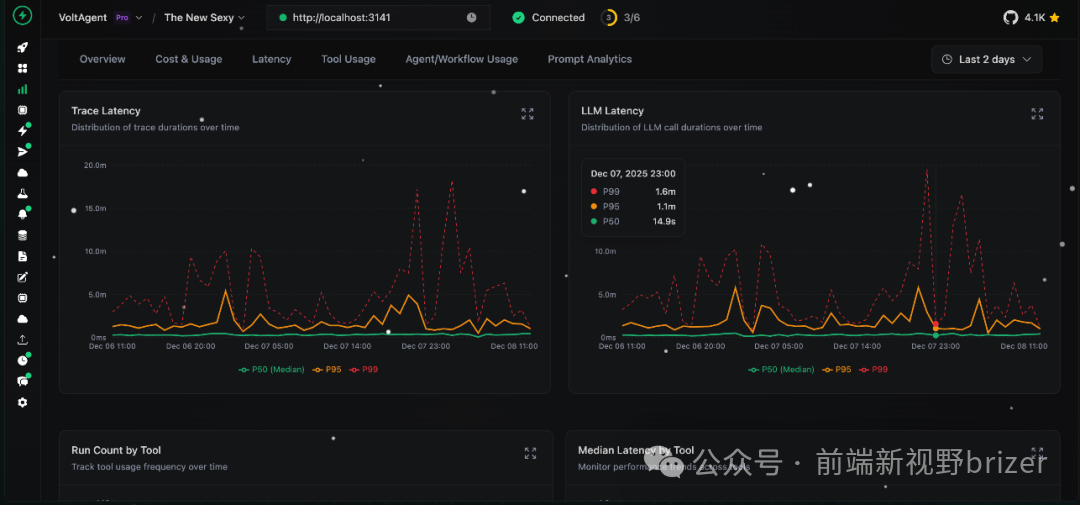Switch to the Cost & Usage tab
The height and width of the screenshot is (505, 1080).
pyautogui.click(x=188, y=59)
